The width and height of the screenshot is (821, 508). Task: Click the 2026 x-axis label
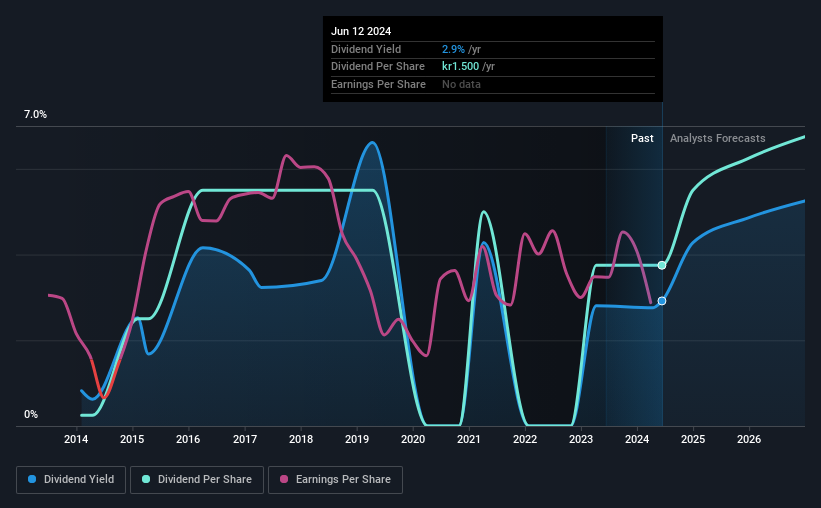(x=749, y=439)
